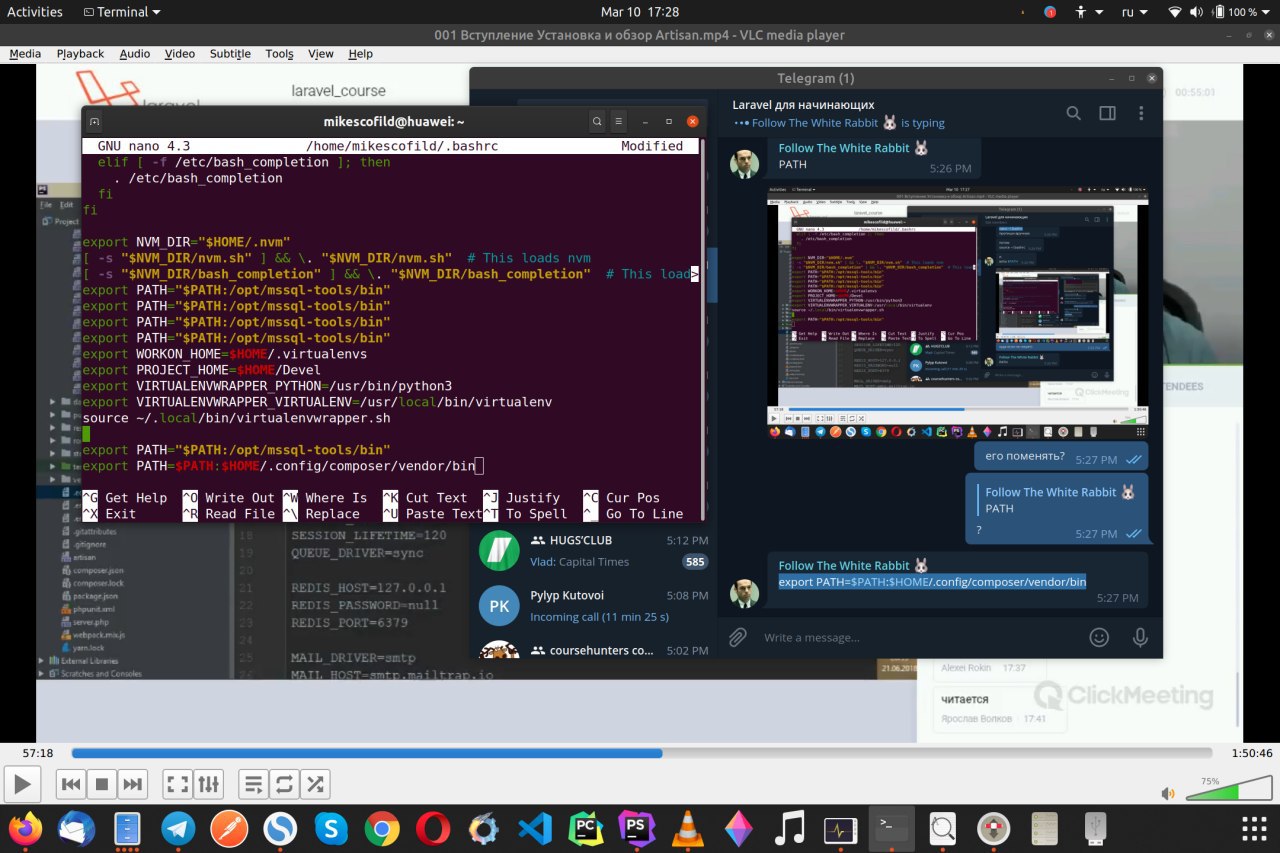Click the Telegram voice message microphone
The width and height of the screenshot is (1280, 853).
pos(1139,637)
